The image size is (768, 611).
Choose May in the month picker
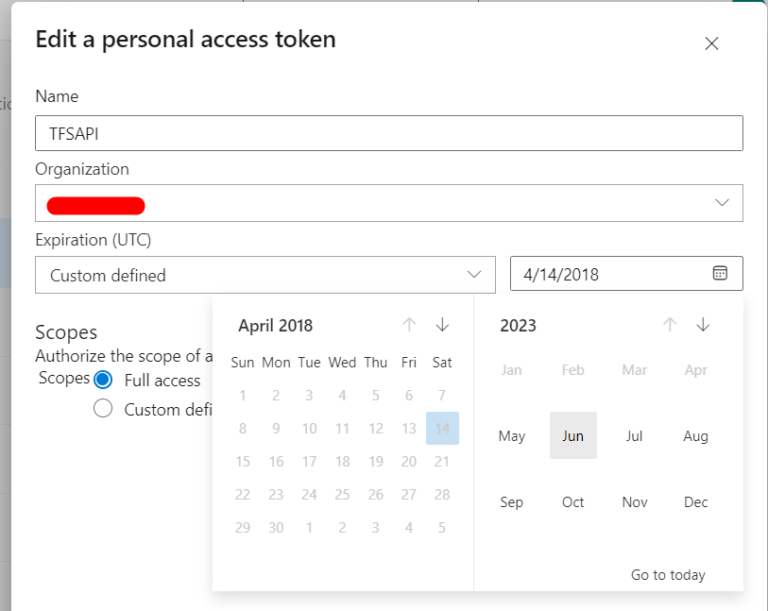(511, 436)
